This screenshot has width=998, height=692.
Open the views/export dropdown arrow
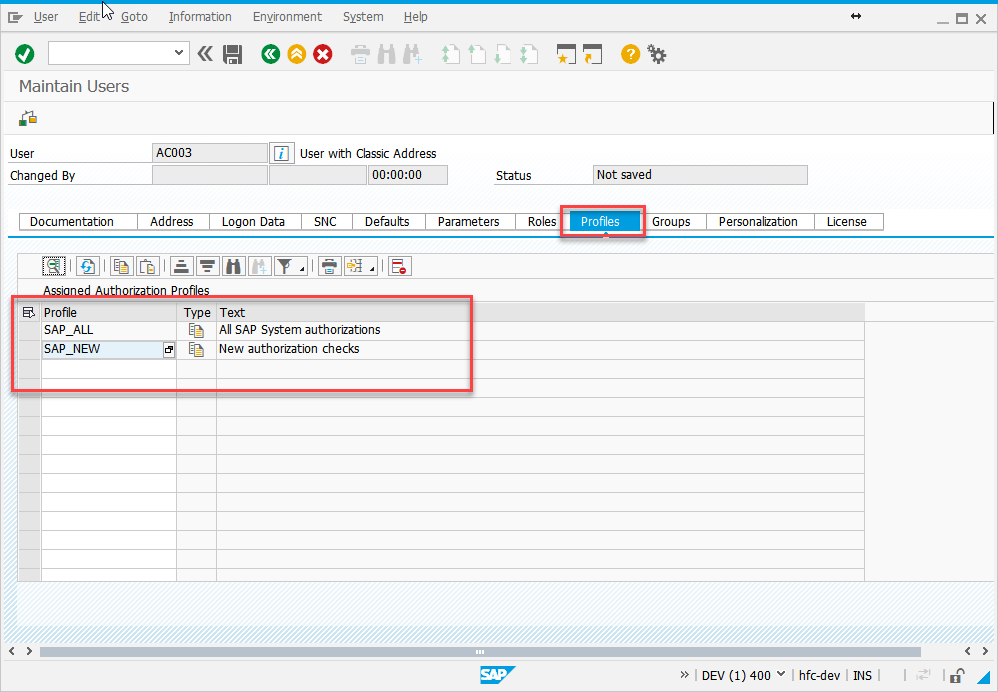tap(372, 269)
